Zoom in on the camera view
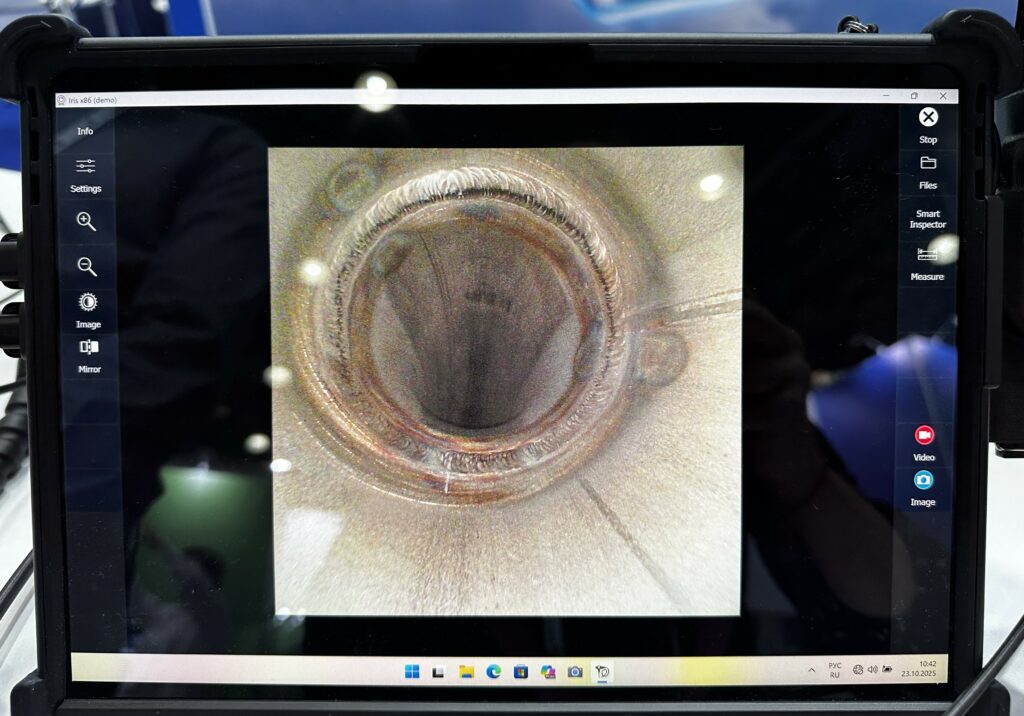 point(87,222)
